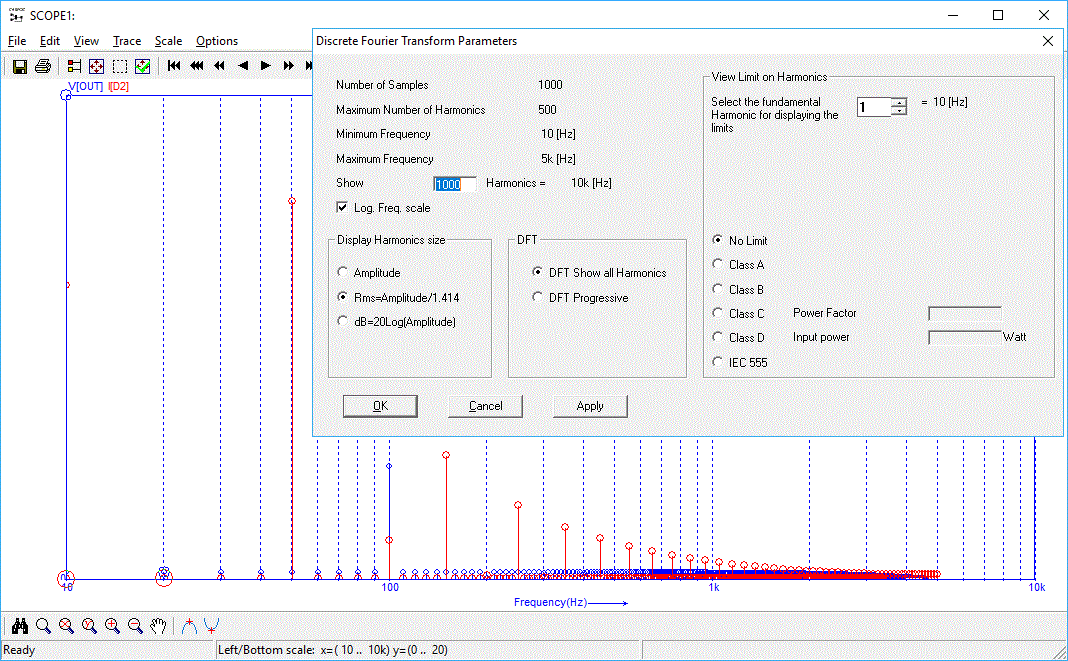Image resolution: width=1068 pixels, height=661 pixels.
Task: Select Class A harmonic limit
Action: click(x=717, y=264)
